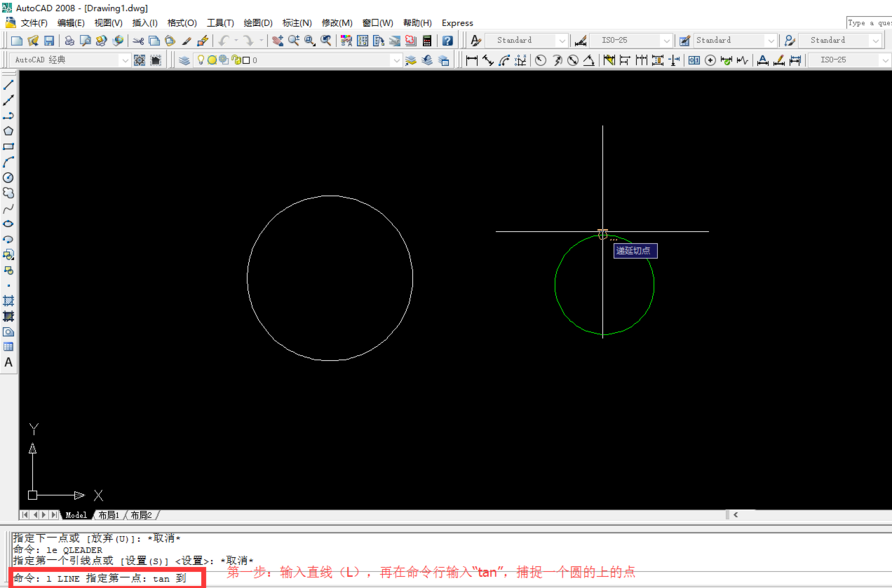Click the Save drawing icon

click(x=48, y=41)
